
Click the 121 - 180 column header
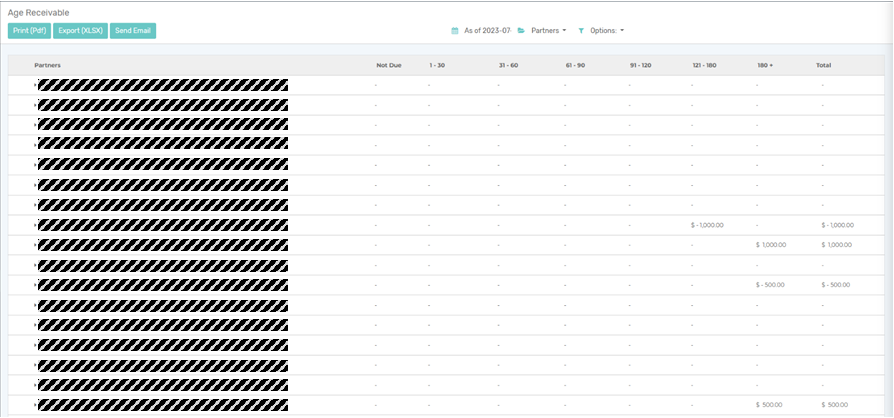click(704, 65)
